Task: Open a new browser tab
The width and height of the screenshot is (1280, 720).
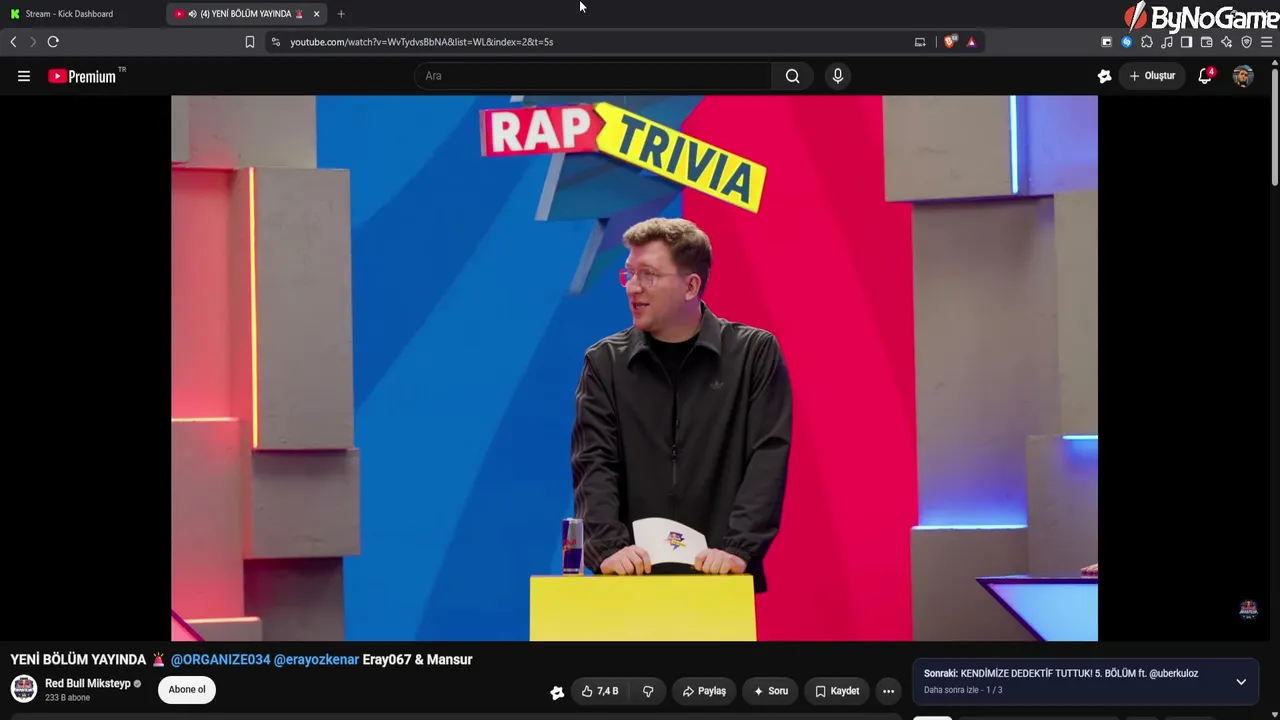Action: 341,14
